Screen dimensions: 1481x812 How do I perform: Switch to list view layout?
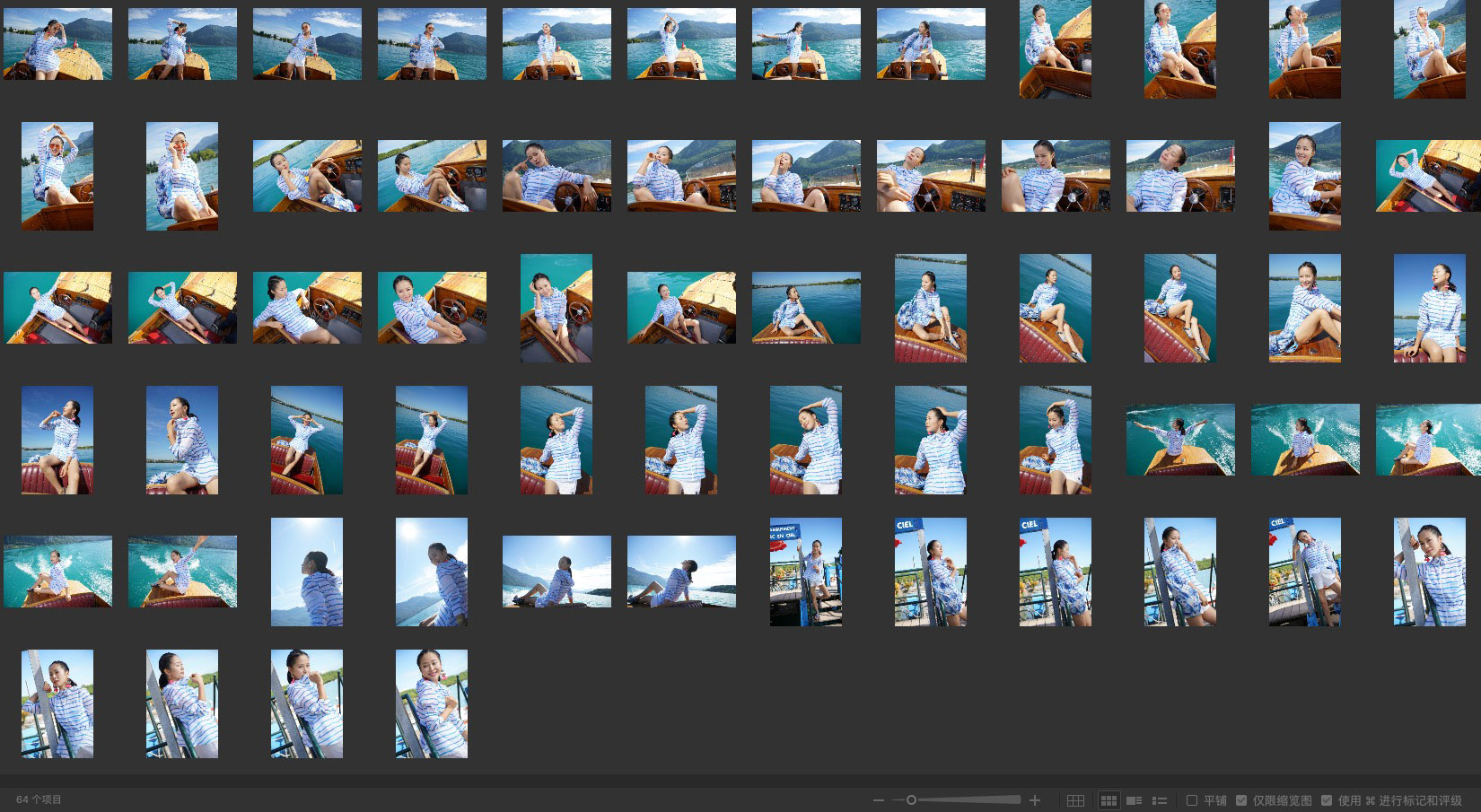1160,800
